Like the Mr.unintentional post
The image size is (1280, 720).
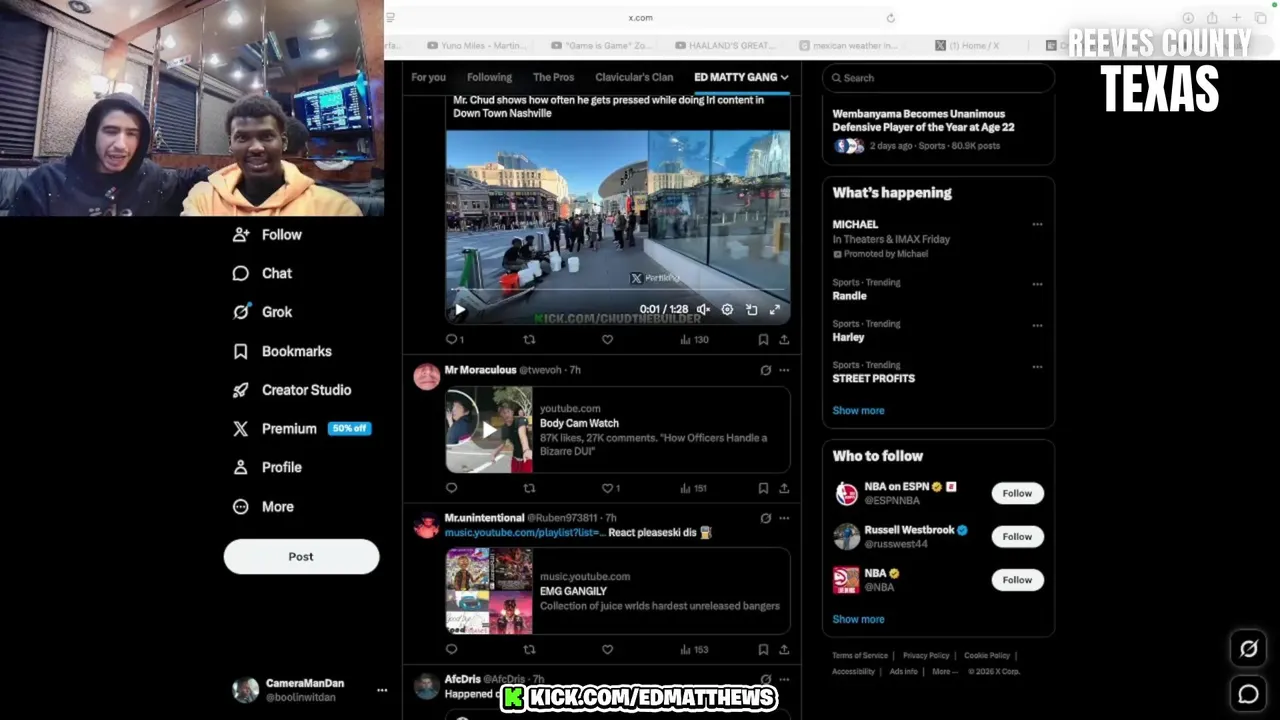pyautogui.click(x=607, y=650)
